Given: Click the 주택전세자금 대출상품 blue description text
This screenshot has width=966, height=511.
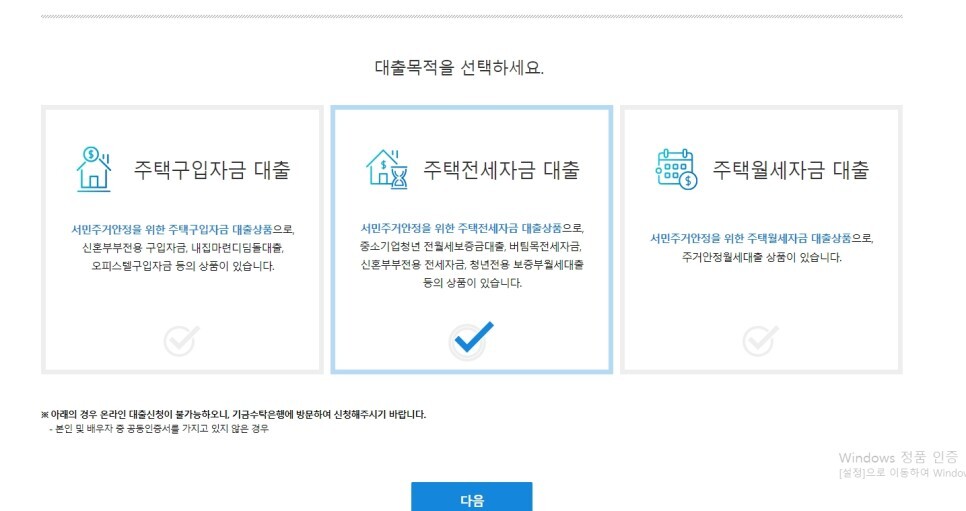Looking at the screenshot, I should pyautogui.click(x=461, y=228).
